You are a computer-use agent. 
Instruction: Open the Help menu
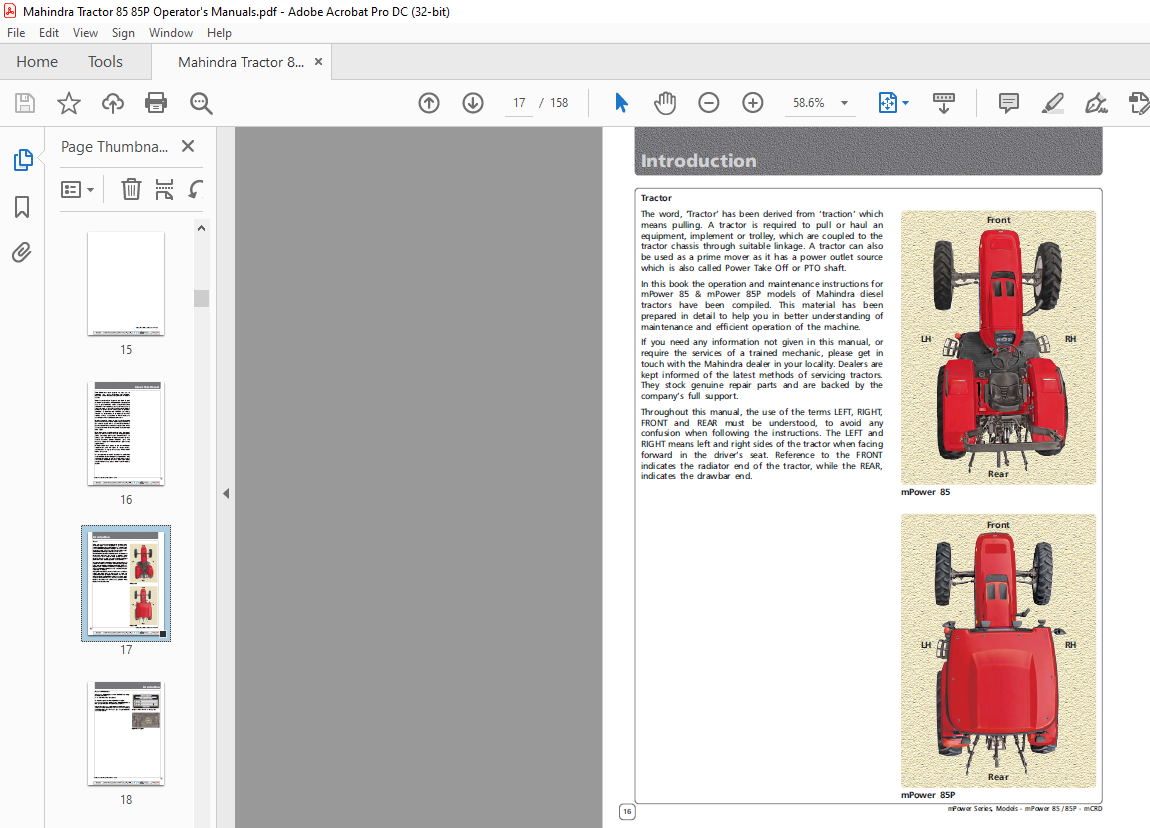(x=219, y=33)
